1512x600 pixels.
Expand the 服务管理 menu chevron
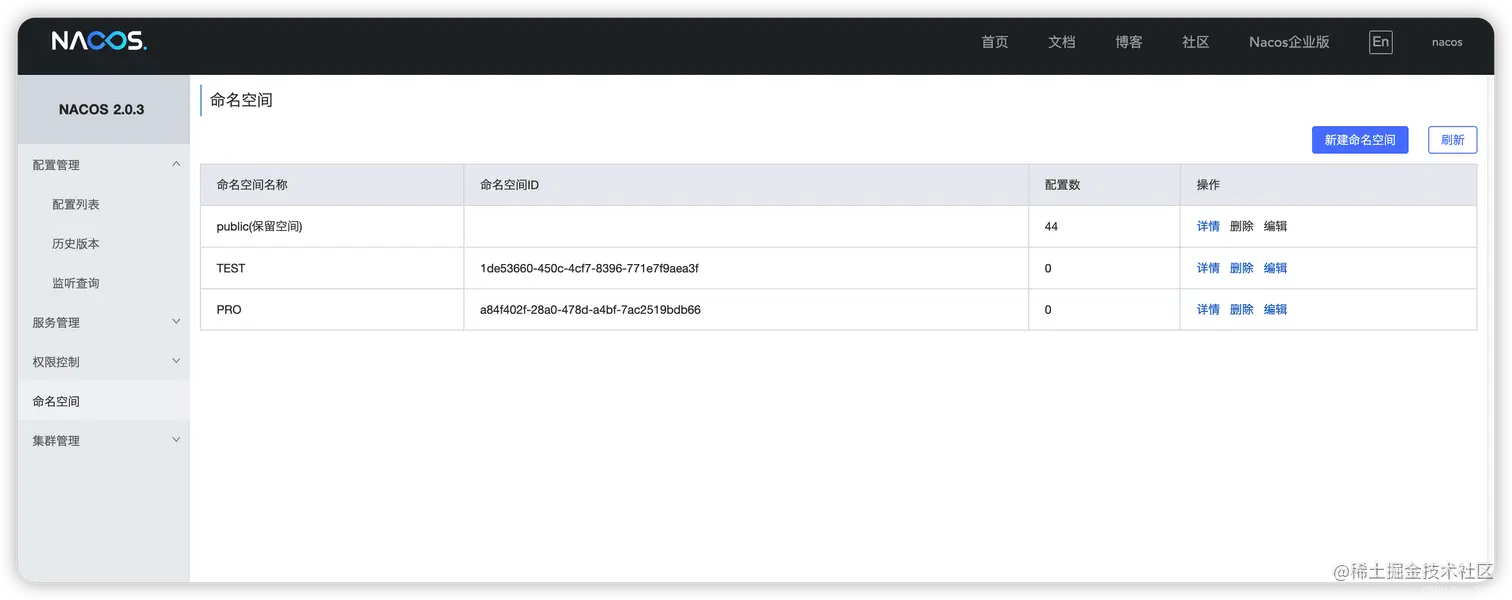176,322
